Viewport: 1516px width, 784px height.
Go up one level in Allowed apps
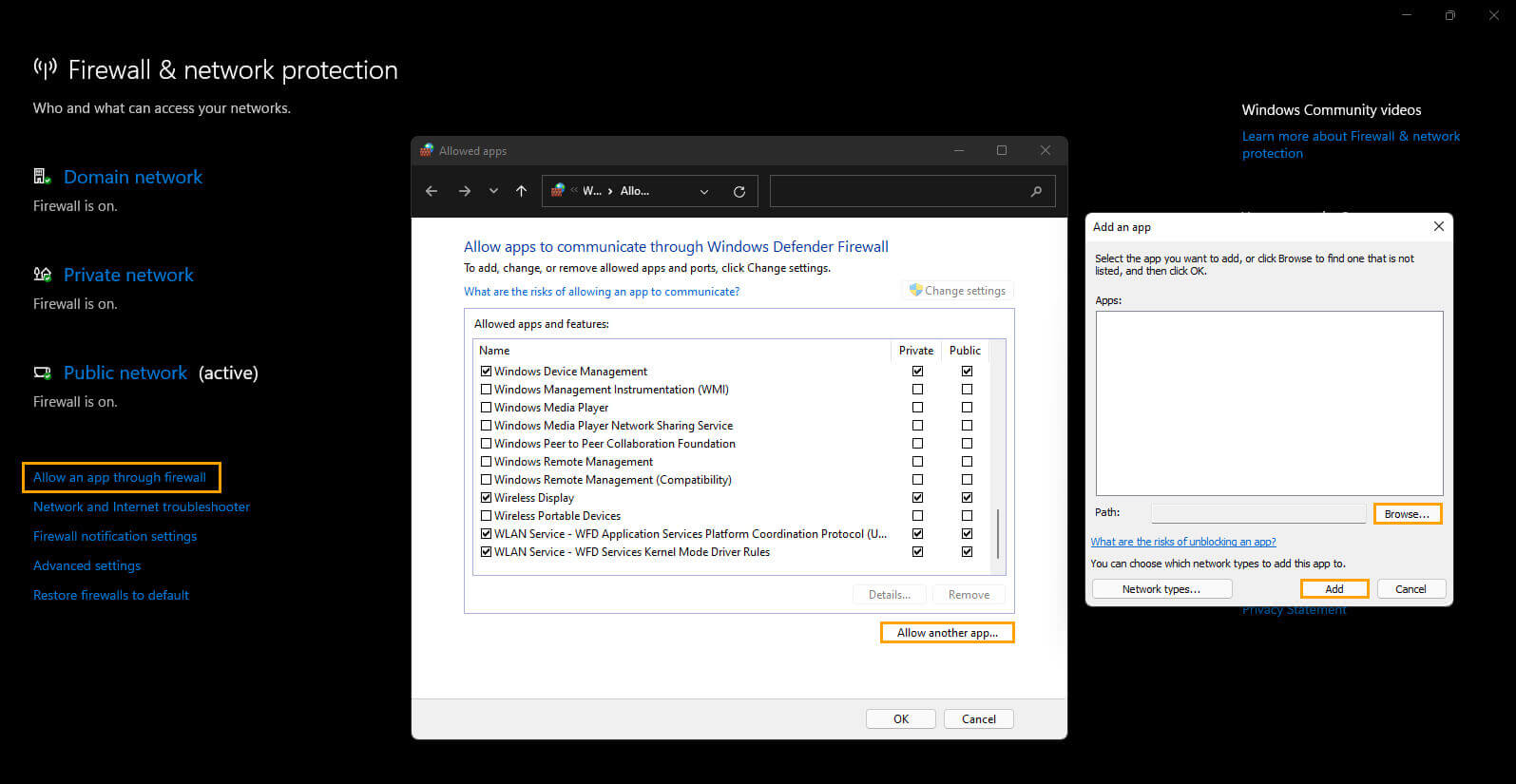[521, 191]
